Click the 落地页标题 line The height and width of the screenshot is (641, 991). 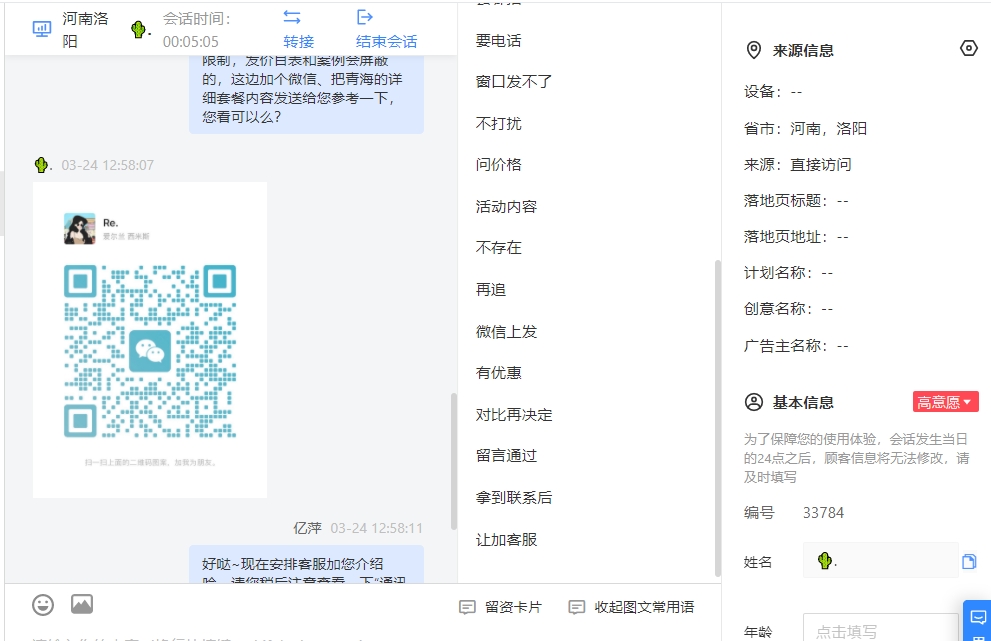(796, 201)
